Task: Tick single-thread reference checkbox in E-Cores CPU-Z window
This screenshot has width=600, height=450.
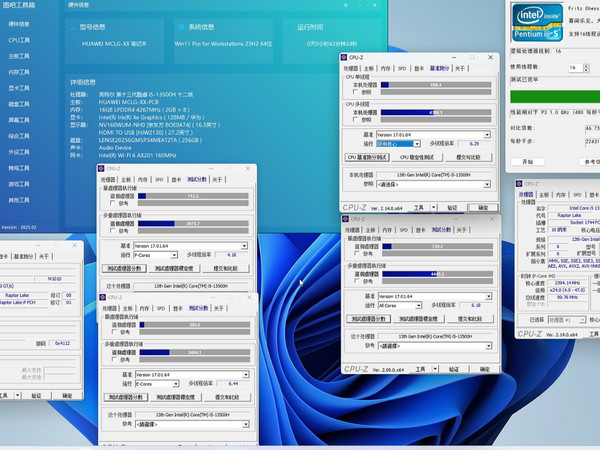Action: pos(114,332)
